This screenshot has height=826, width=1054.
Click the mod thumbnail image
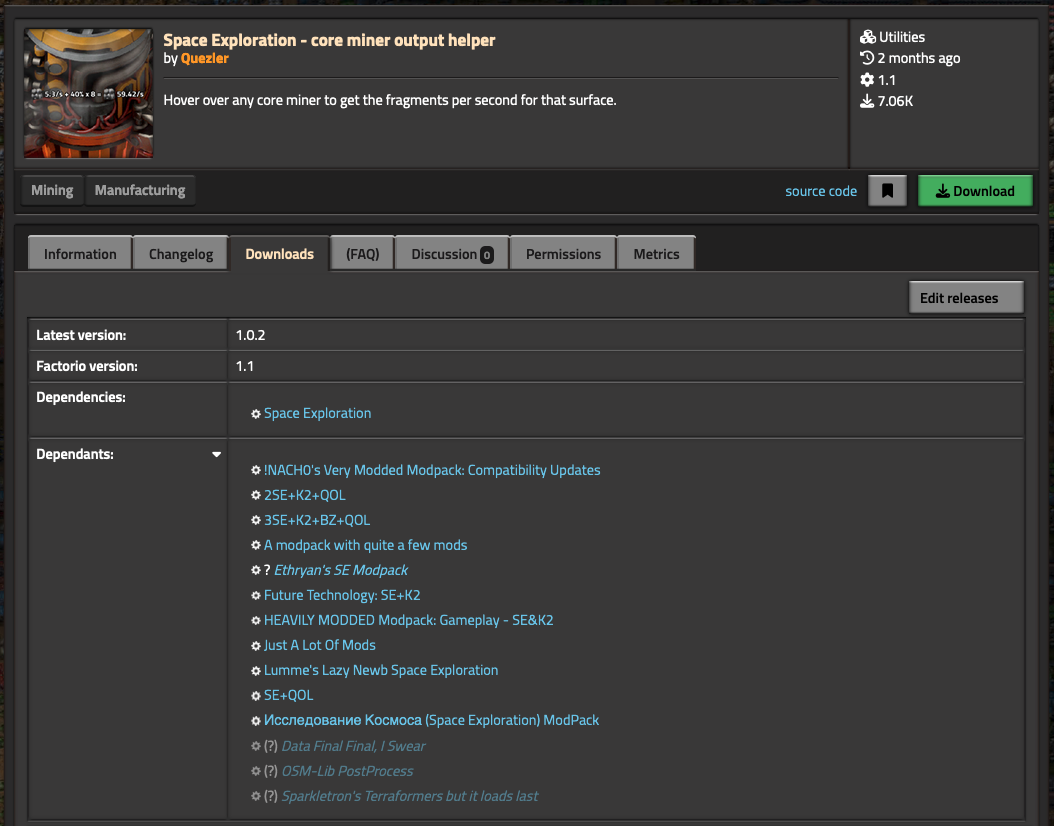coord(89,93)
